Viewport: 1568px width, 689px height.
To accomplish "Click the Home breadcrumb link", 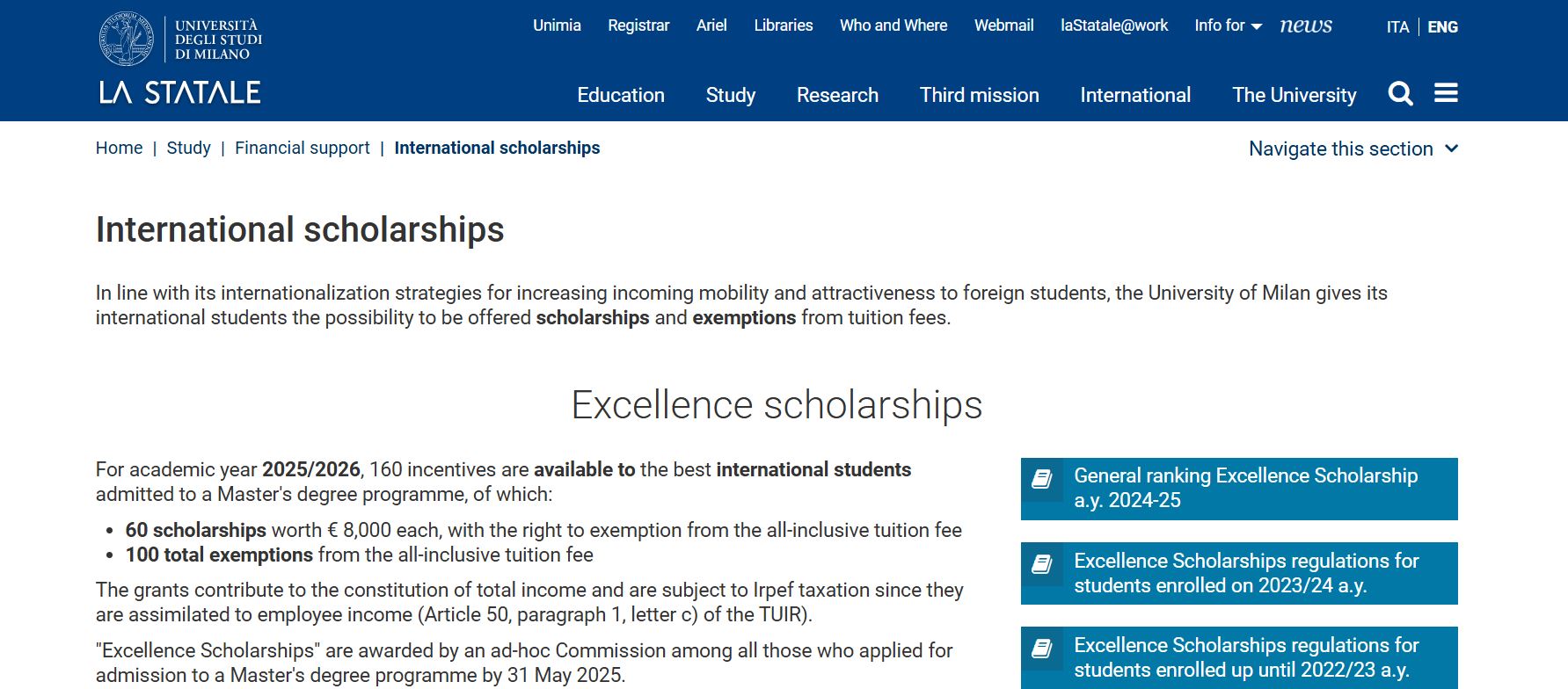I will pos(119,148).
